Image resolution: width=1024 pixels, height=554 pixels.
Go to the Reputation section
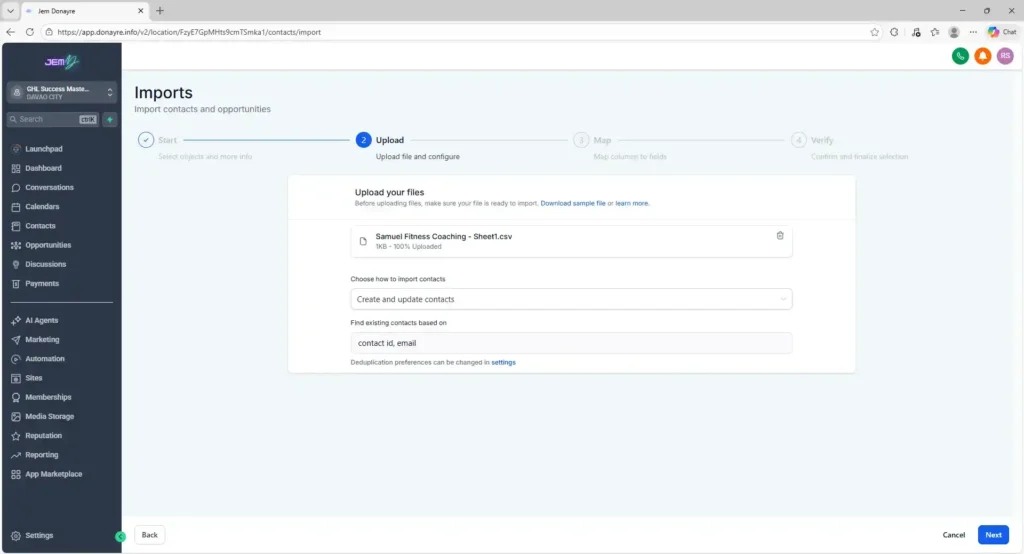click(43, 436)
